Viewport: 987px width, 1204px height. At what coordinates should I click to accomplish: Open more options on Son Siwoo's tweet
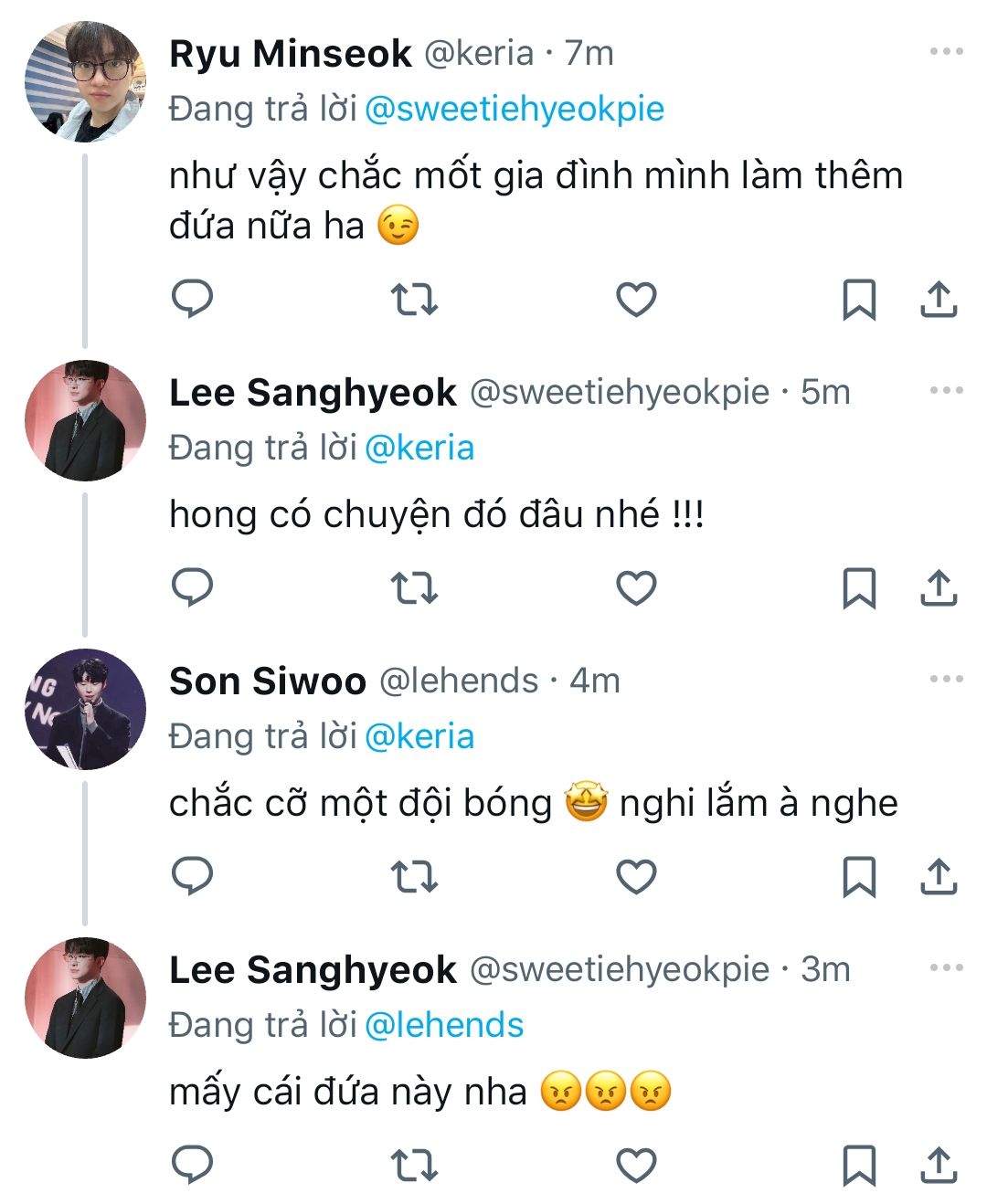click(946, 679)
